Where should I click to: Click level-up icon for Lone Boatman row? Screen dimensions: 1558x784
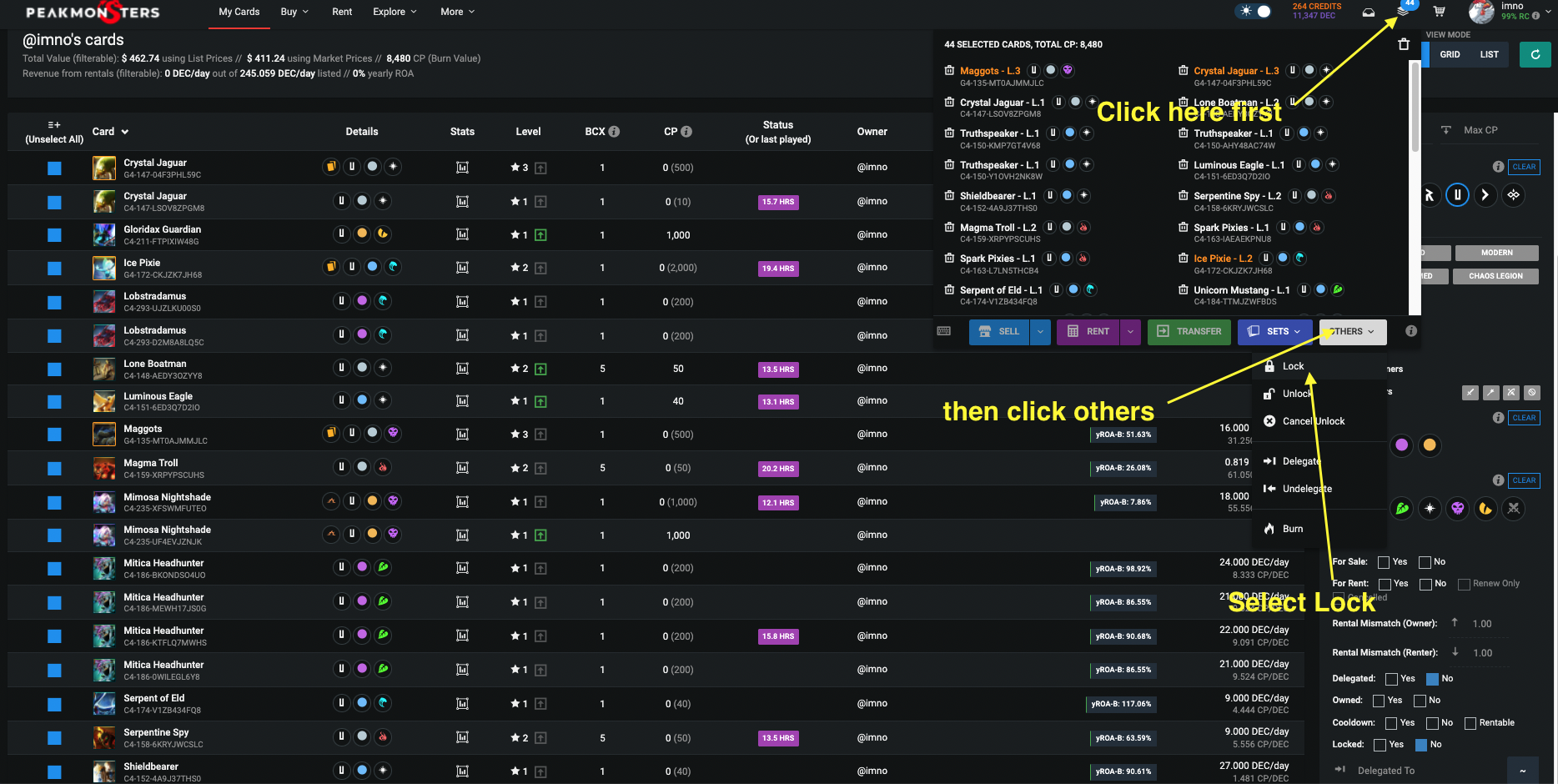point(540,369)
